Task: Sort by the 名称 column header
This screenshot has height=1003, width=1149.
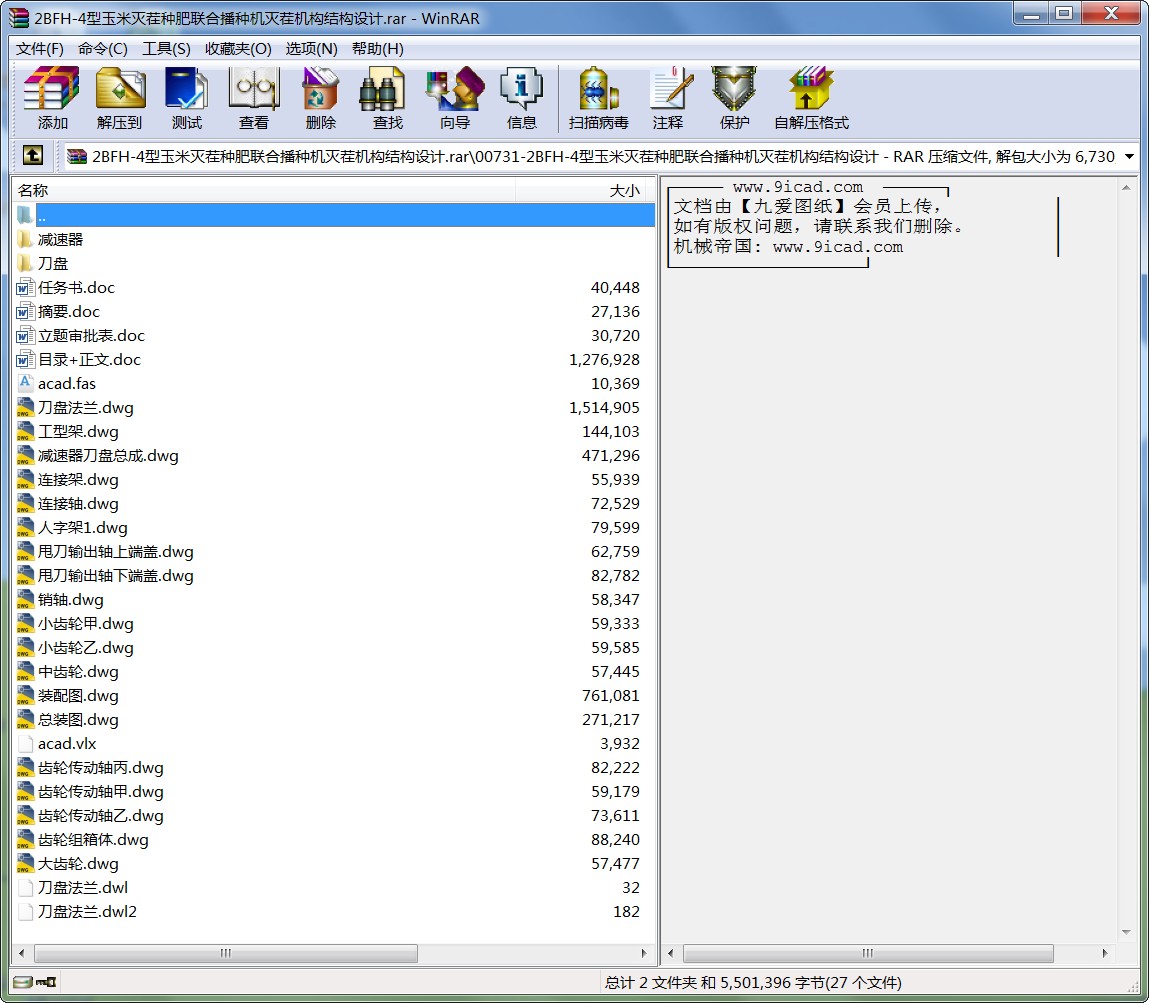Action: [264, 190]
